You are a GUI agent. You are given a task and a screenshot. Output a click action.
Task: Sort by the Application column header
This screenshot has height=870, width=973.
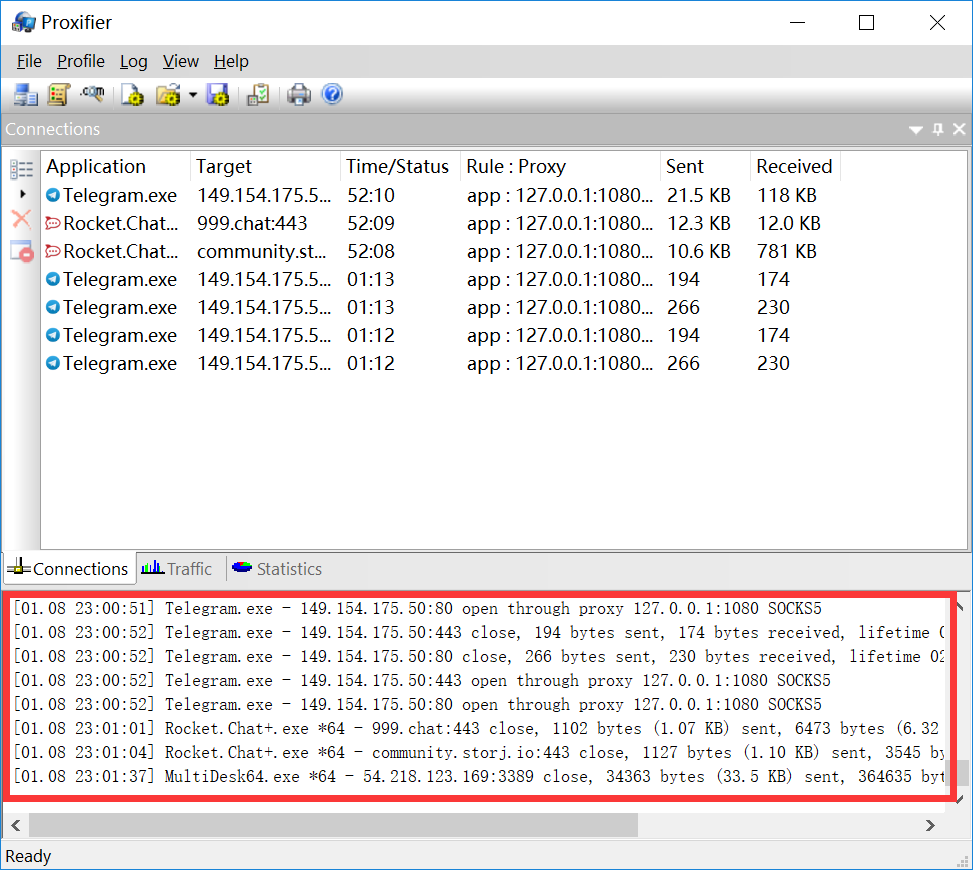116,166
